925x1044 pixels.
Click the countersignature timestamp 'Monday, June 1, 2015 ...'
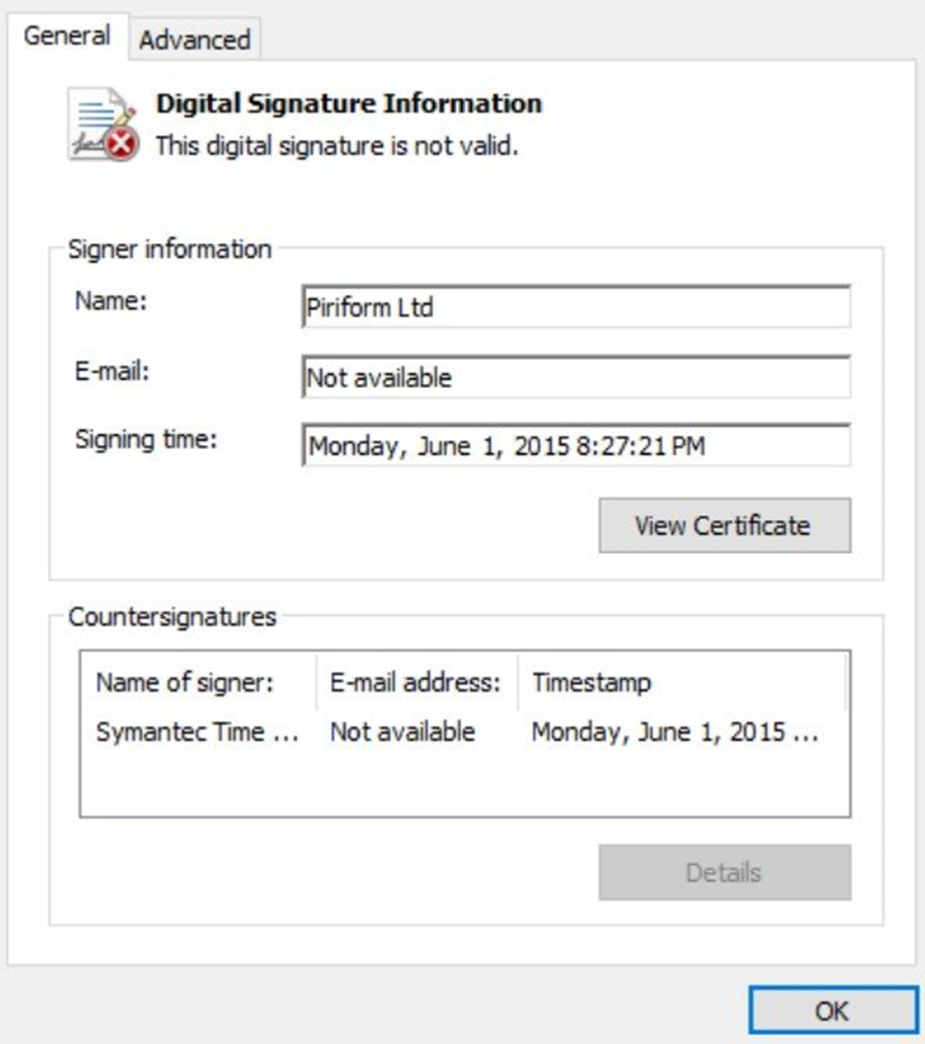(x=675, y=732)
